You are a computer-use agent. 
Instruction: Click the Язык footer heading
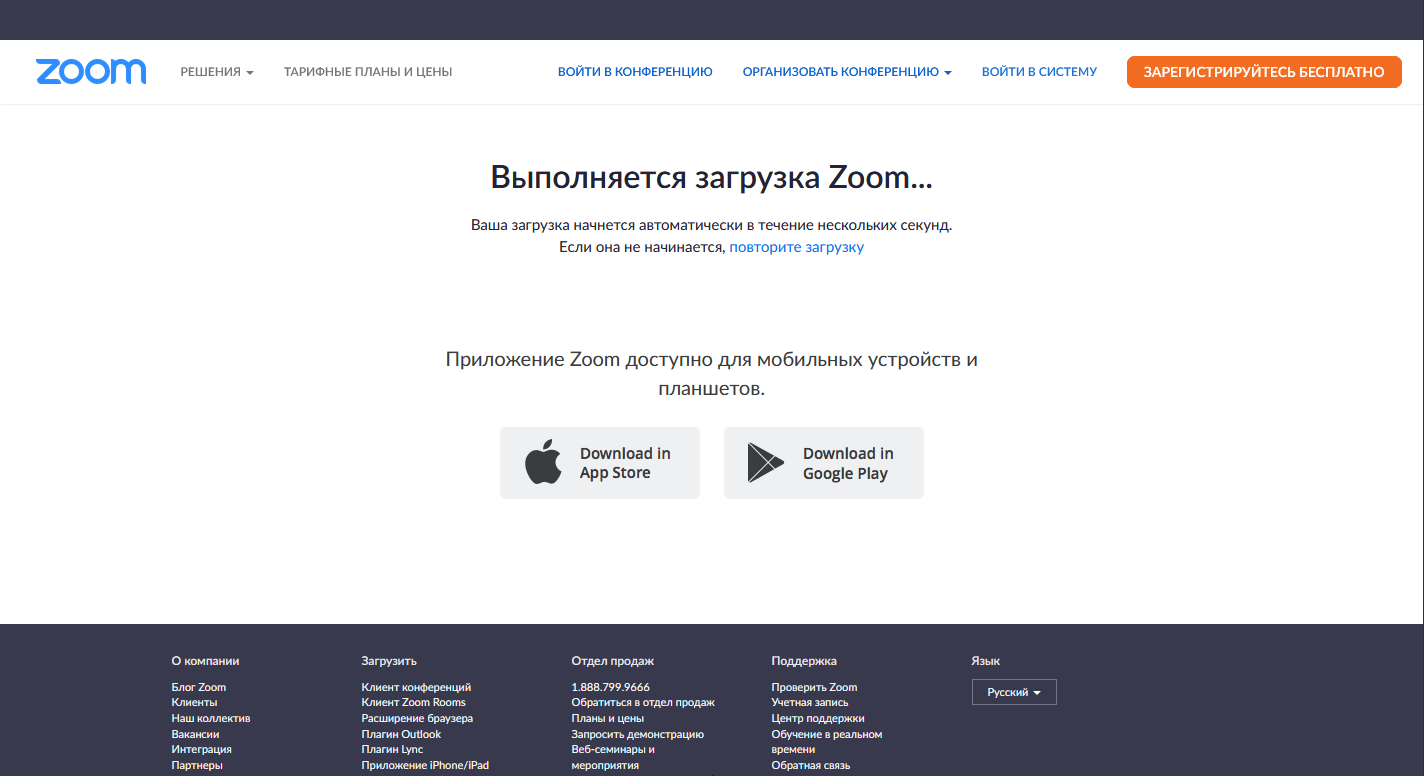click(986, 661)
